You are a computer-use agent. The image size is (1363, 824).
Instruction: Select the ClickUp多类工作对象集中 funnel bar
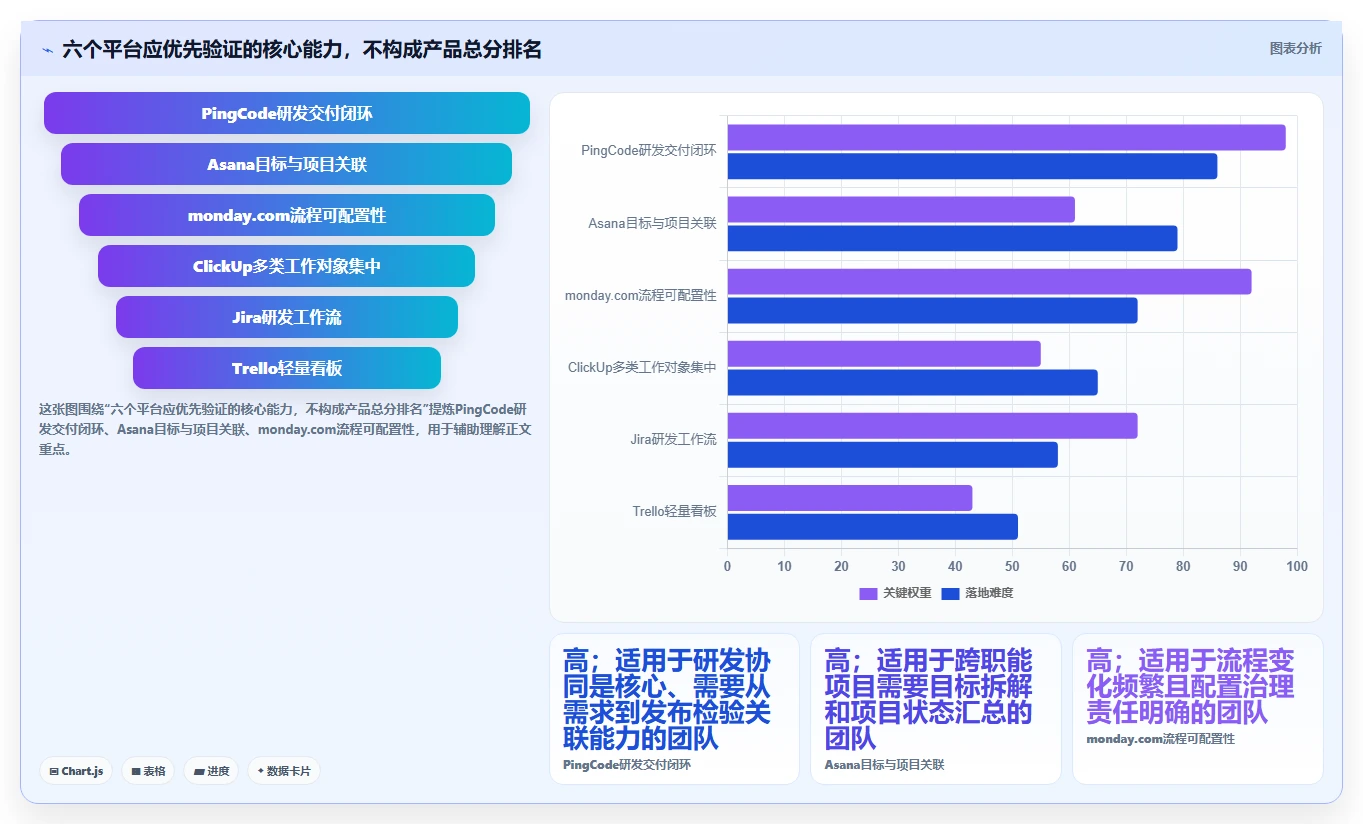pyautogui.click(x=286, y=266)
